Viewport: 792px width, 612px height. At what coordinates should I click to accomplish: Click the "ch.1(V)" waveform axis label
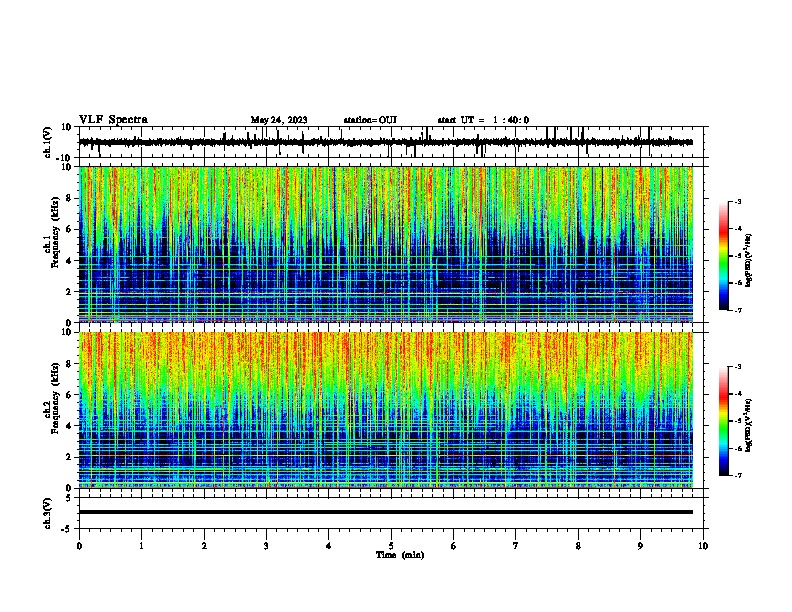click(48, 142)
